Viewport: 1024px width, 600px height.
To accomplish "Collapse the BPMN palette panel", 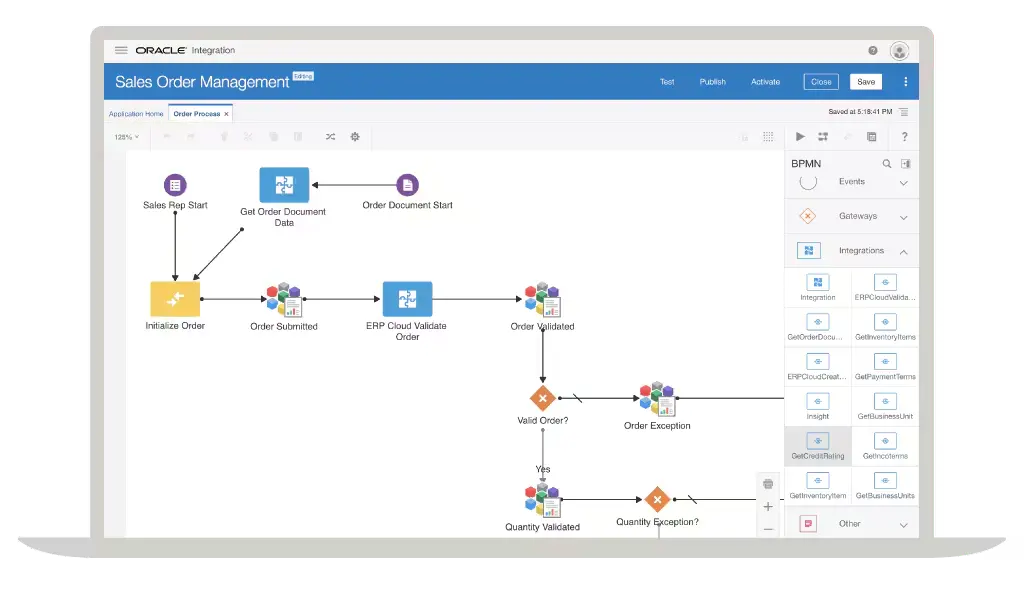I will (906, 164).
